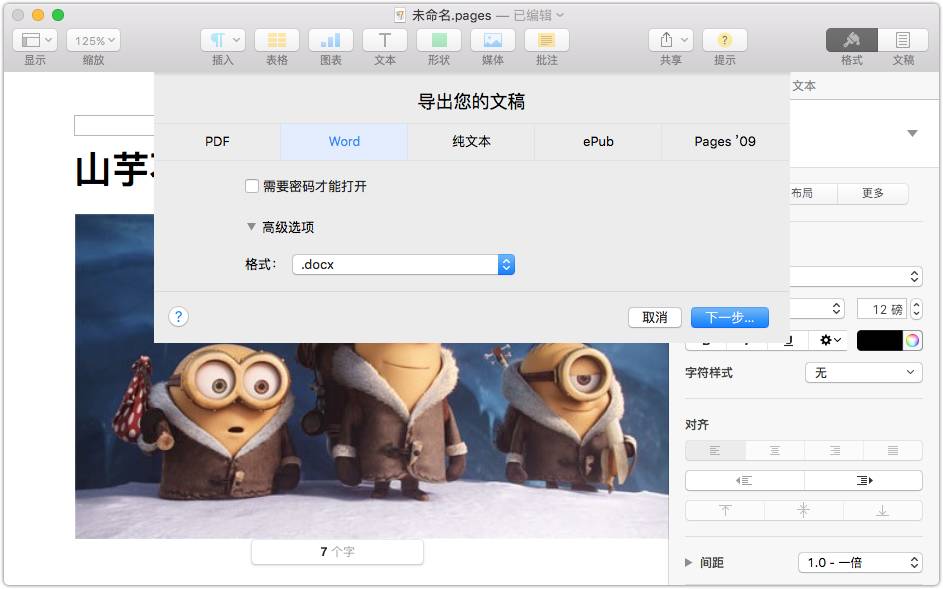The width and height of the screenshot is (943, 589).
Task: Open the font family dropdown
Action: click(x=855, y=277)
